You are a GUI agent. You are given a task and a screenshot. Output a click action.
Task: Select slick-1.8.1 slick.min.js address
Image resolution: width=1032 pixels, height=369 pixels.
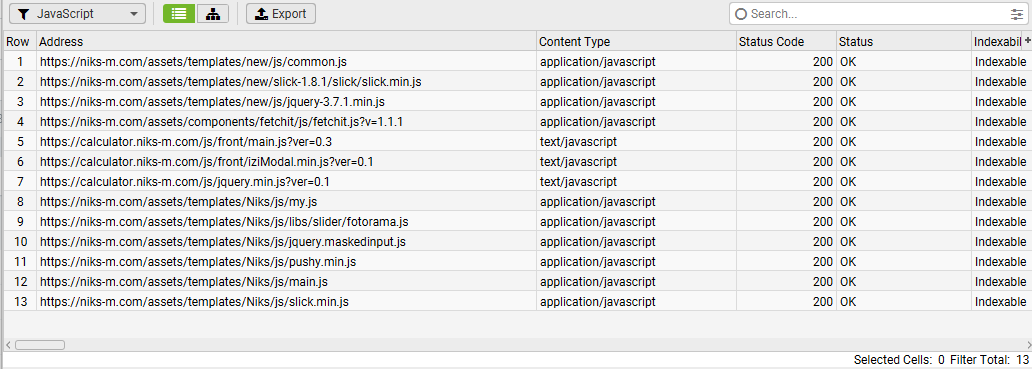point(286,82)
